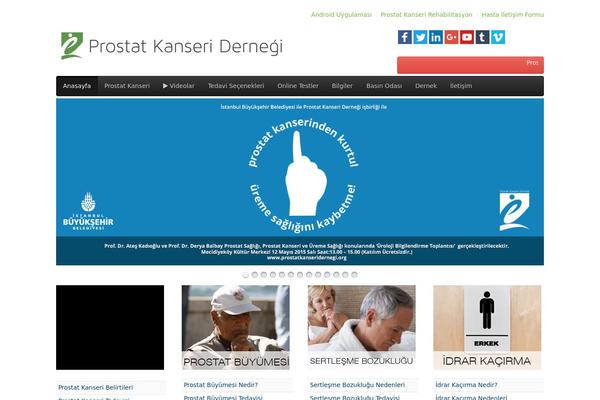
Task: Open the İDRAR KAÇIRMA image card
Action: coord(487,327)
